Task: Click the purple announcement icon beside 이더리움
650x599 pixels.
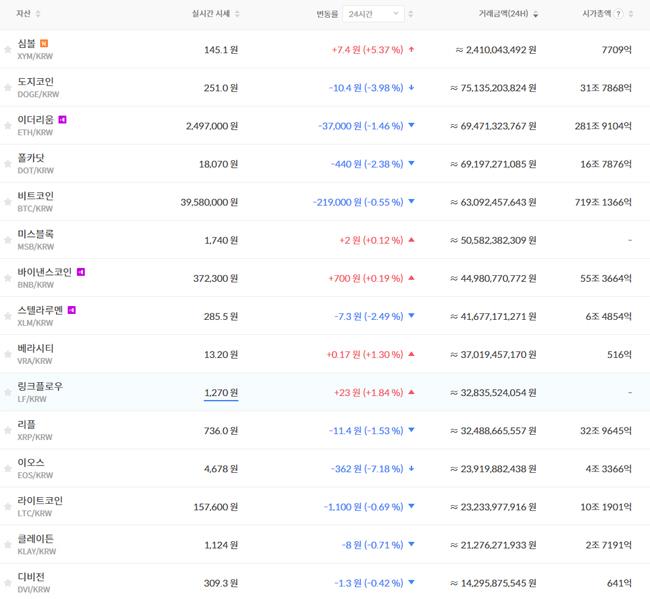Action: click(62, 120)
